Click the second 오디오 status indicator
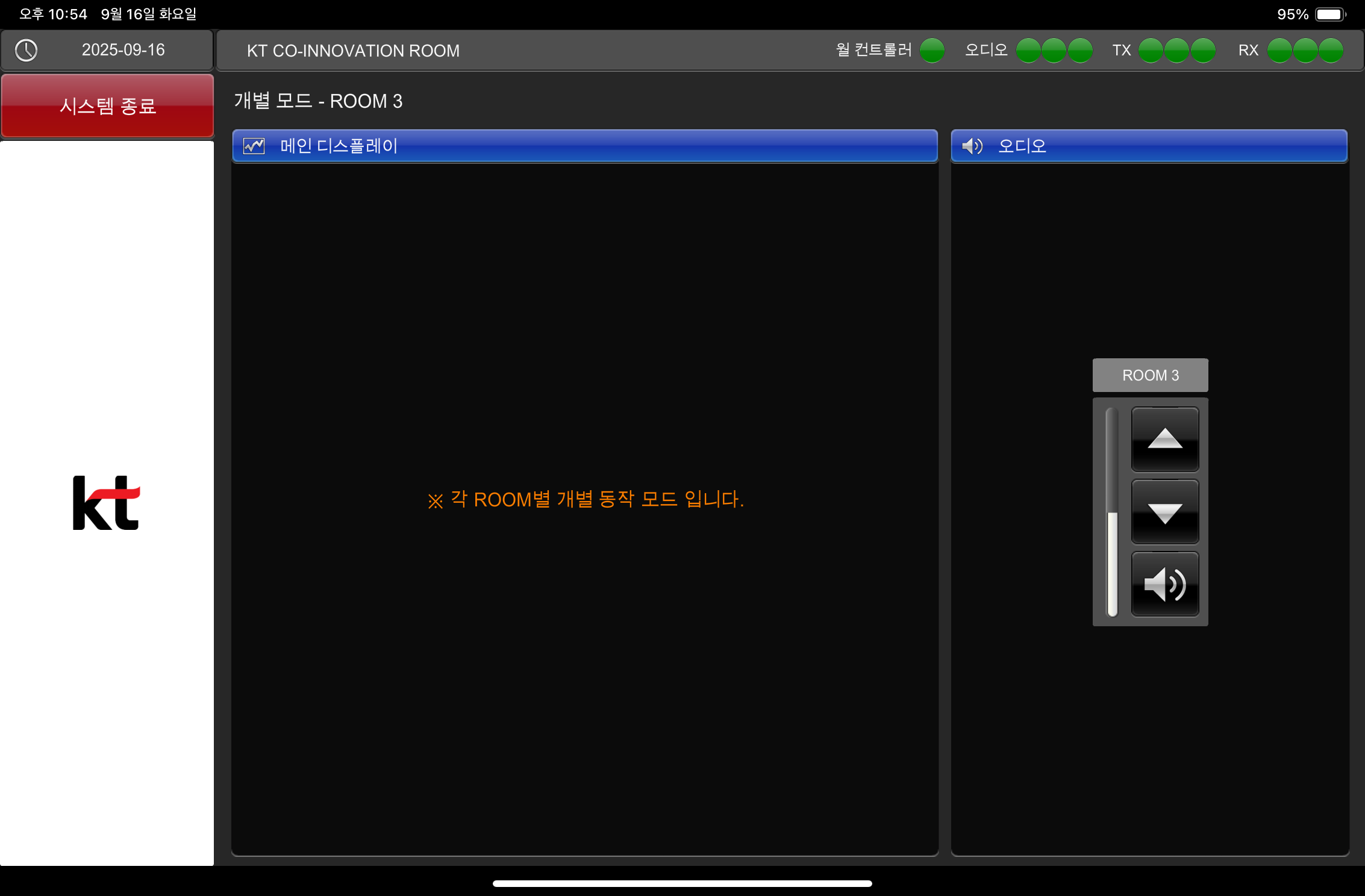1365x896 pixels. tap(1054, 51)
